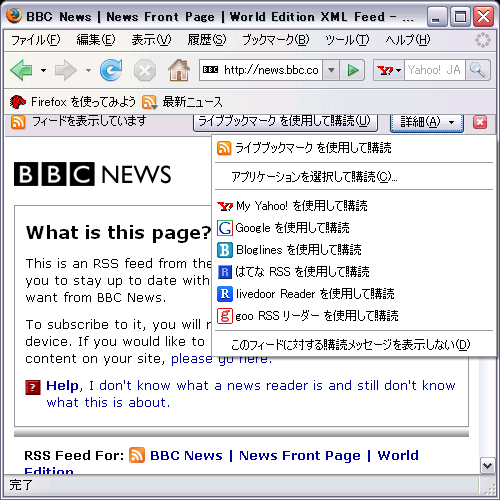Select はてな RSS を使用して購読
500x500 pixels.
[x=354, y=272]
